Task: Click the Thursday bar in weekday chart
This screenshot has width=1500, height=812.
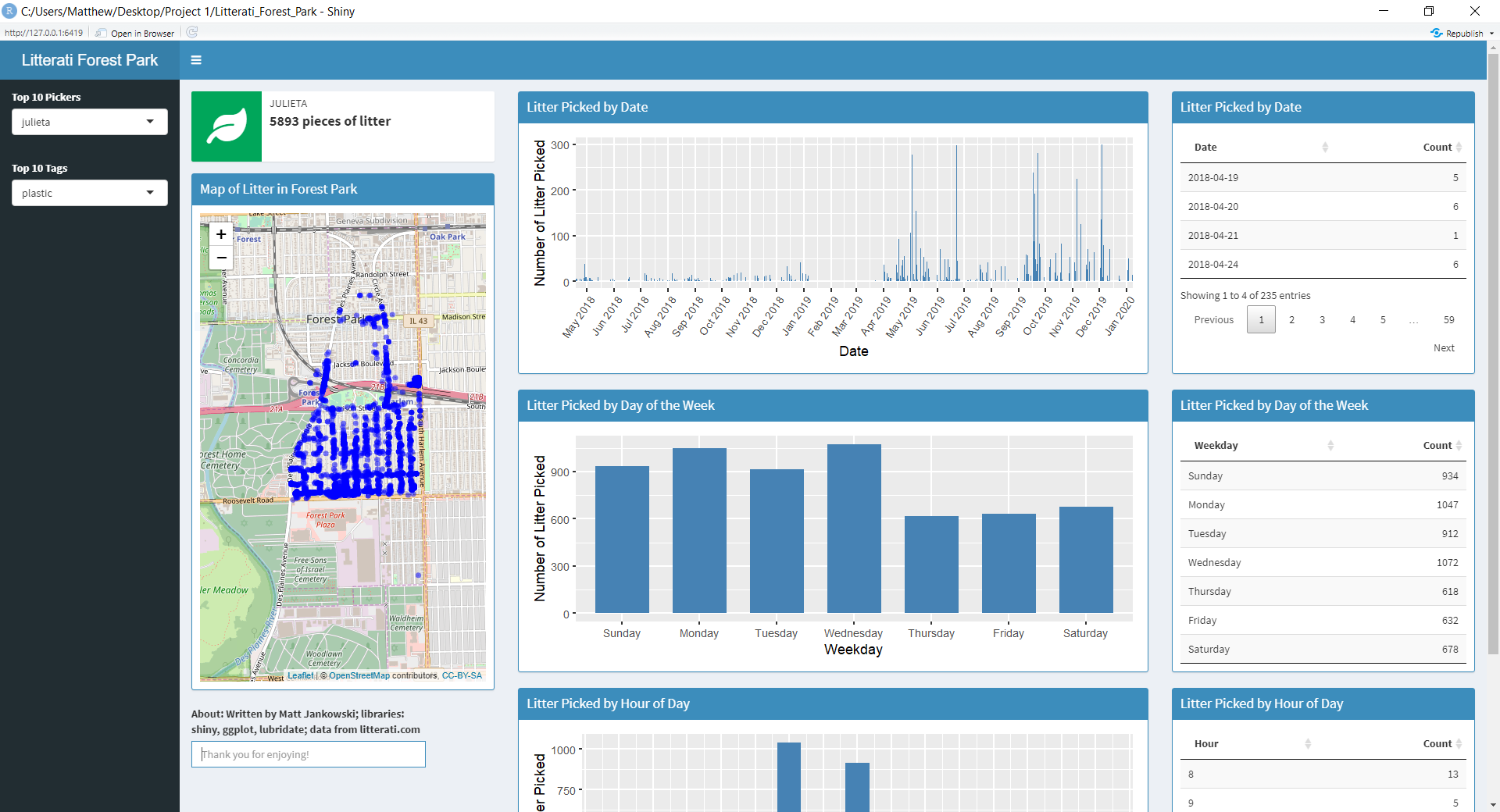Action: [931, 564]
